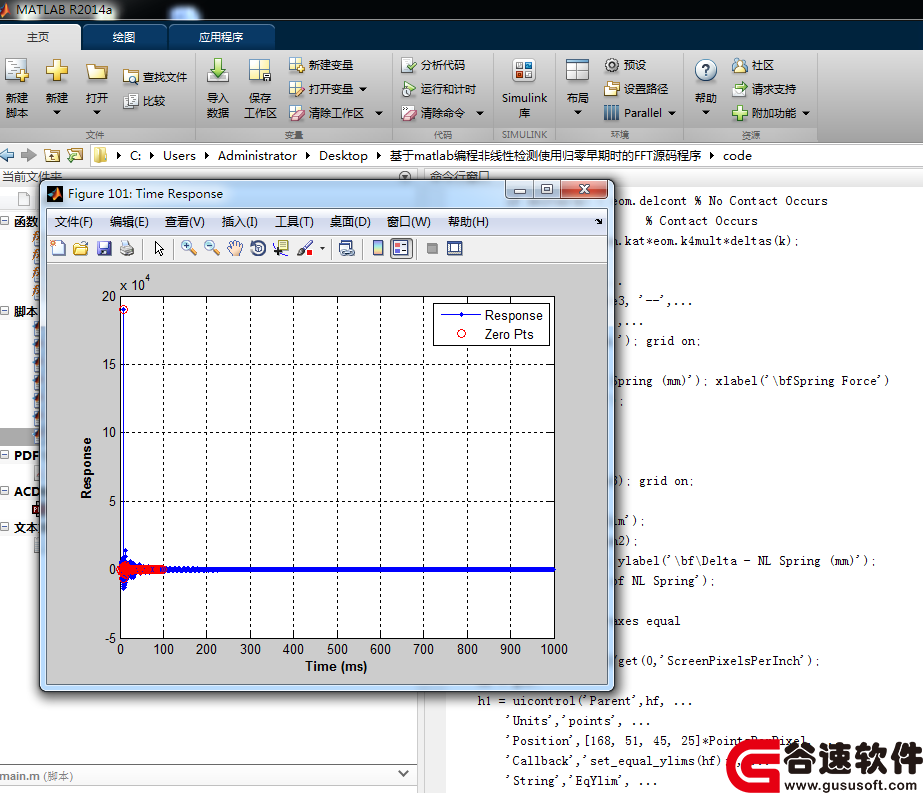Click the code folder in breadcrumb
923x793 pixels.
pyautogui.click(x=737, y=156)
